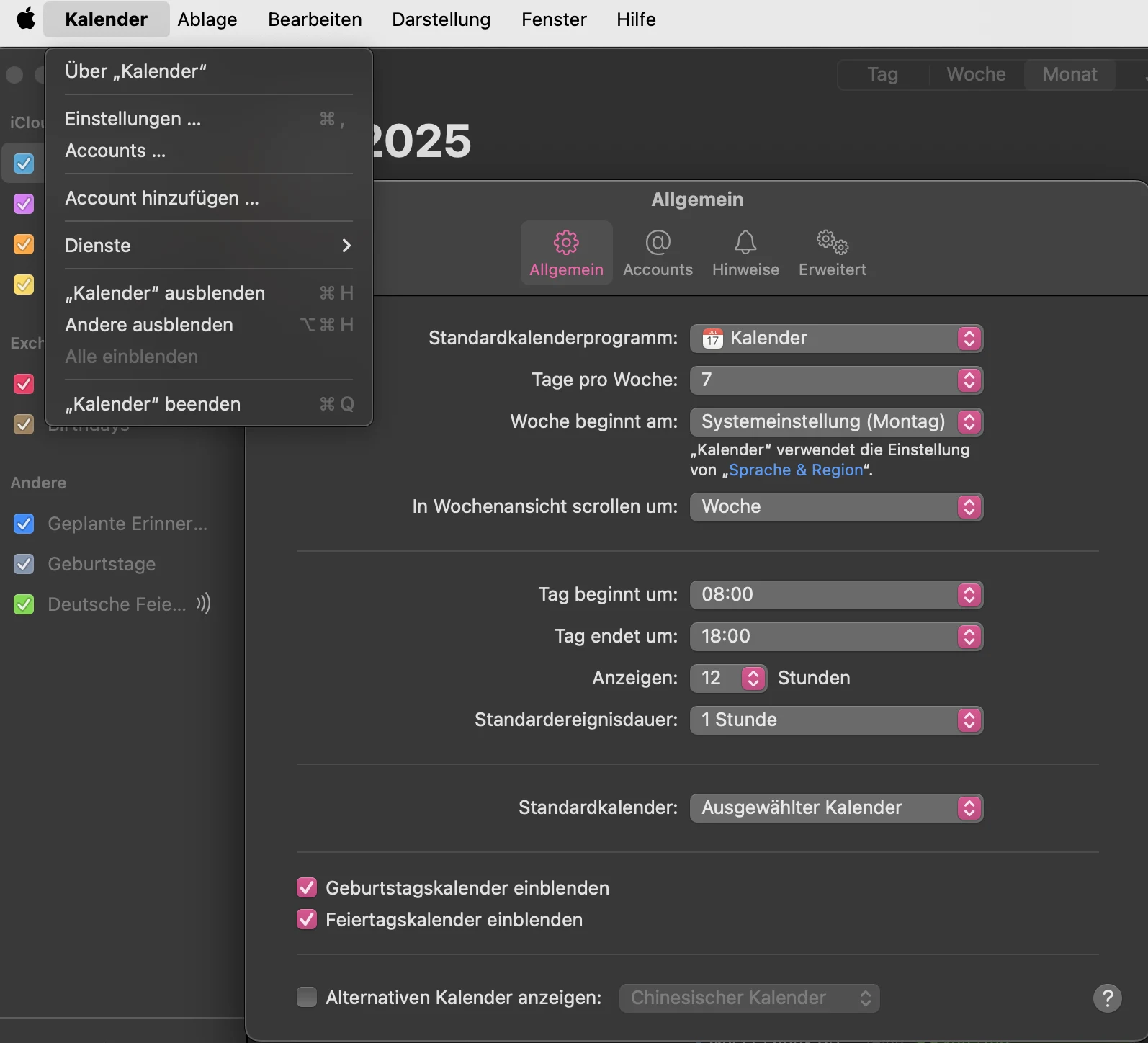Choose Über „Kalender“ menu entry

(209, 71)
